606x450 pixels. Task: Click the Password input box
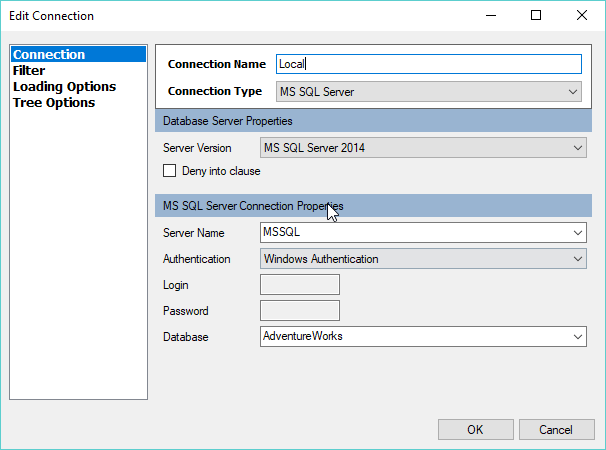[300, 310]
